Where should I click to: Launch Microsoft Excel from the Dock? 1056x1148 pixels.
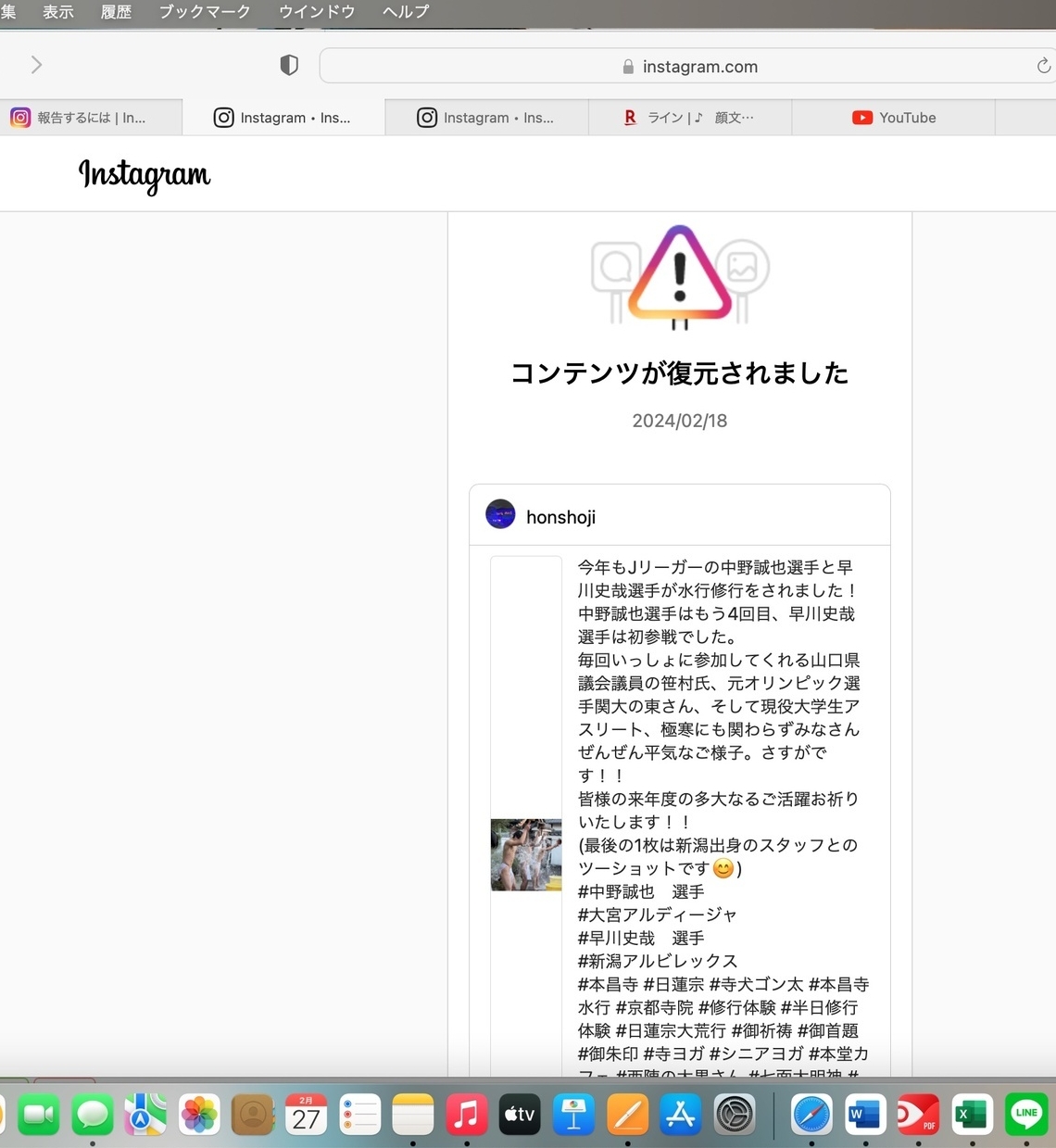(x=972, y=1115)
